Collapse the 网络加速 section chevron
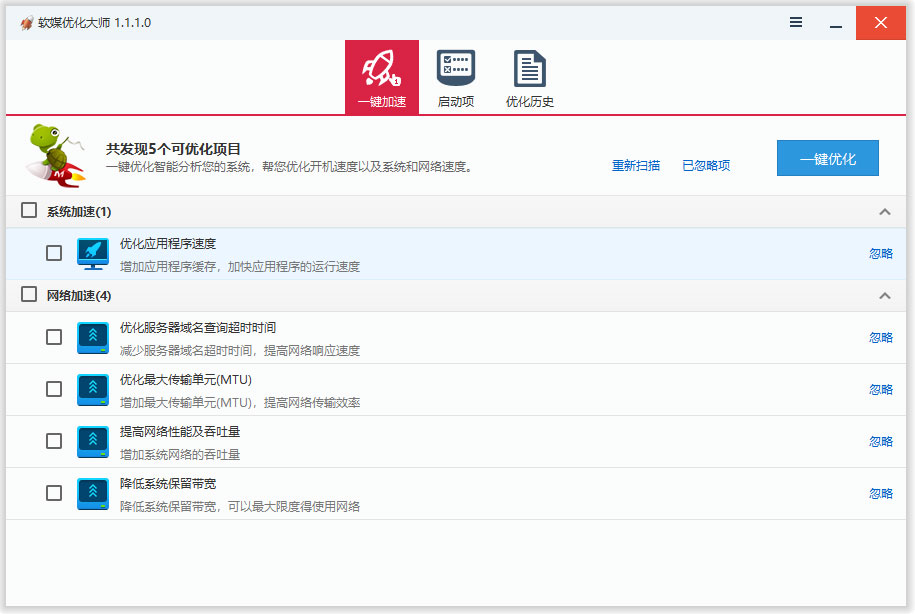Viewport: 915px width, 614px height. [x=884, y=296]
